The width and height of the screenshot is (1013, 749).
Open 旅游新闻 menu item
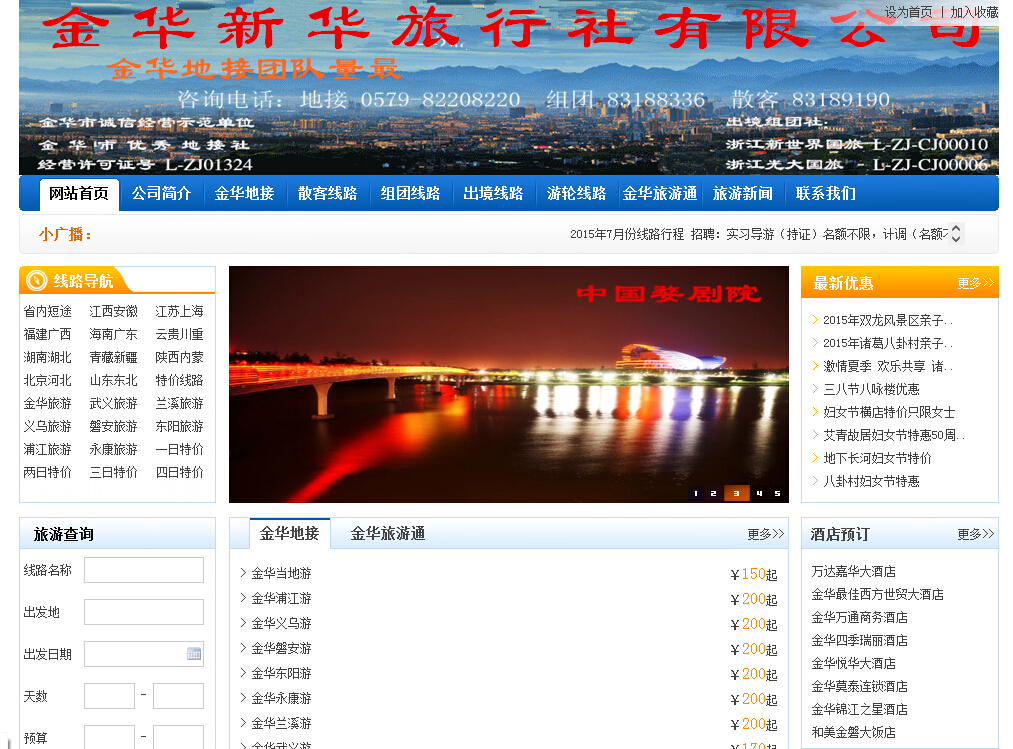tap(742, 193)
